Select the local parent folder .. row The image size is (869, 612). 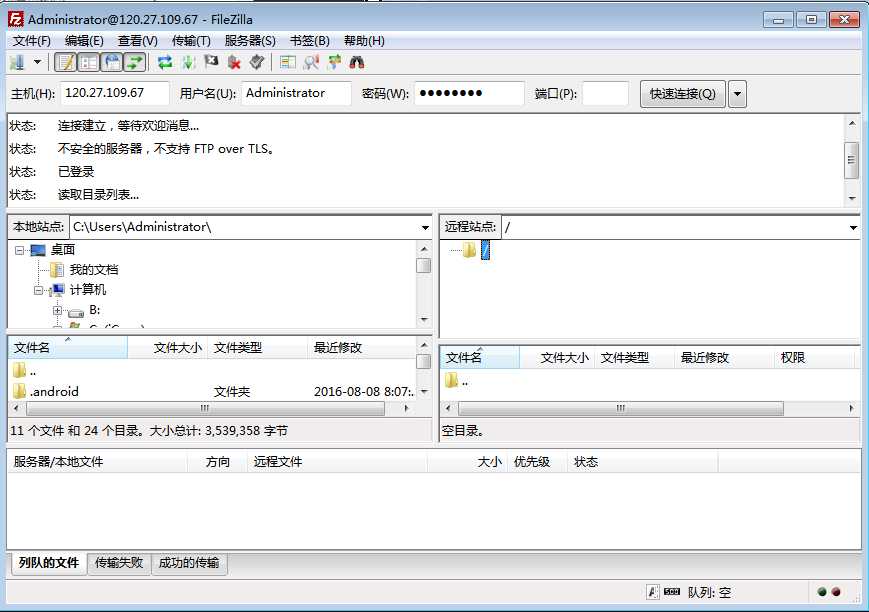point(212,371)
